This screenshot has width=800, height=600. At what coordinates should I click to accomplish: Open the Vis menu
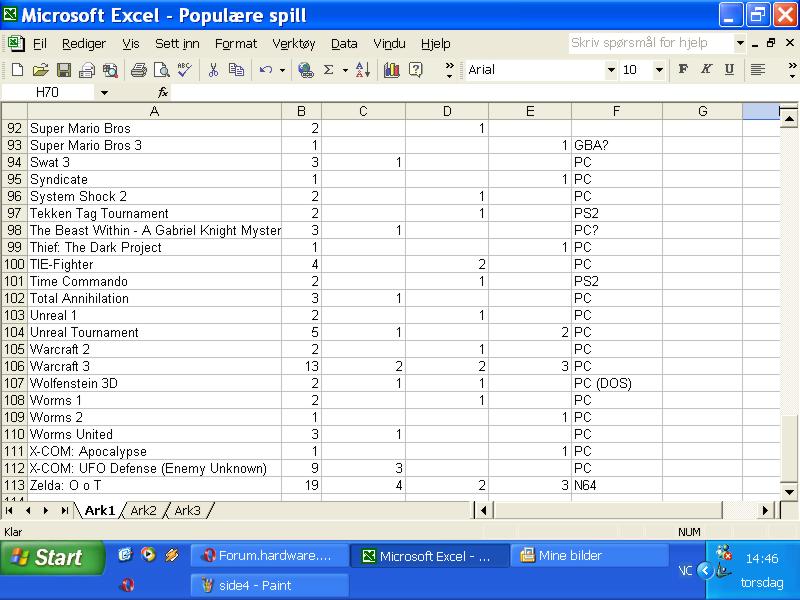point(131,44)
